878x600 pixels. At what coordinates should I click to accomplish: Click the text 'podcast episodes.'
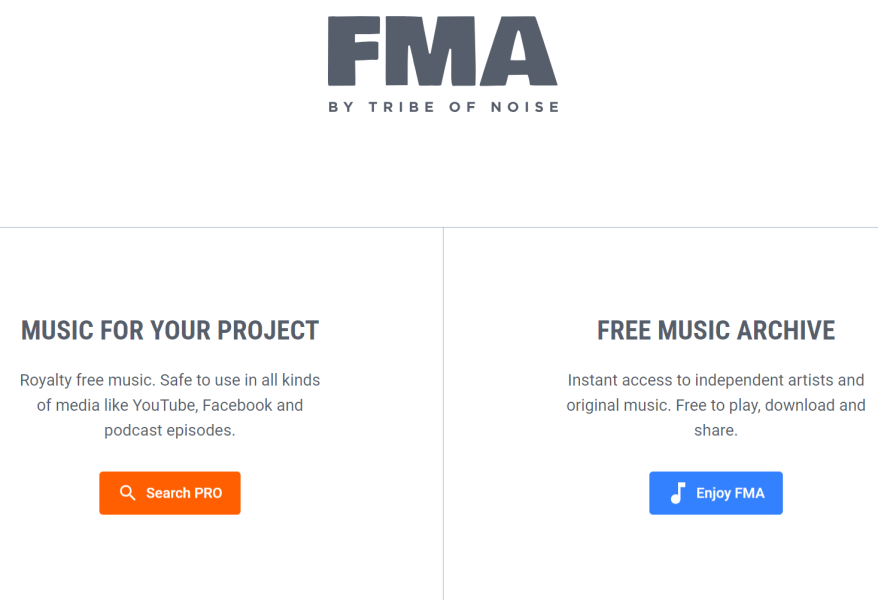coord(170,430)
